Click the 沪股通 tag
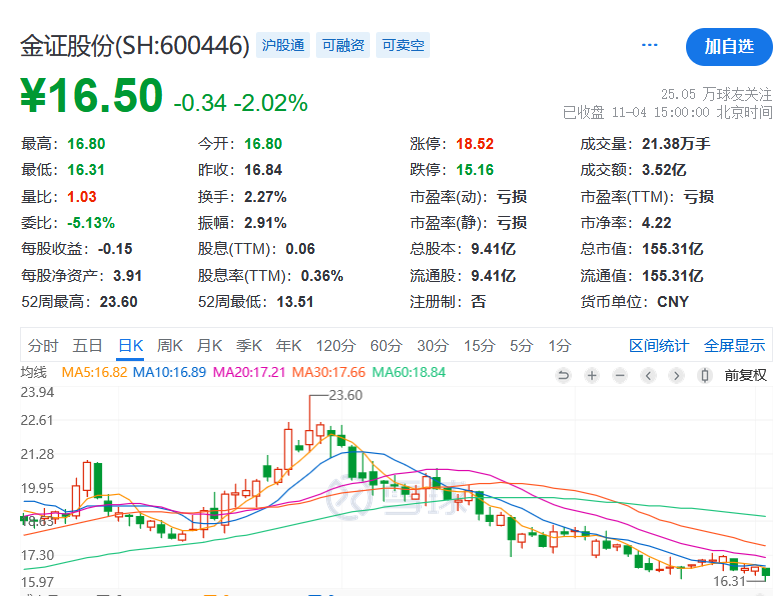Viewport: 781px width, 596px height. pyautogui.click(x=283, y=45)
